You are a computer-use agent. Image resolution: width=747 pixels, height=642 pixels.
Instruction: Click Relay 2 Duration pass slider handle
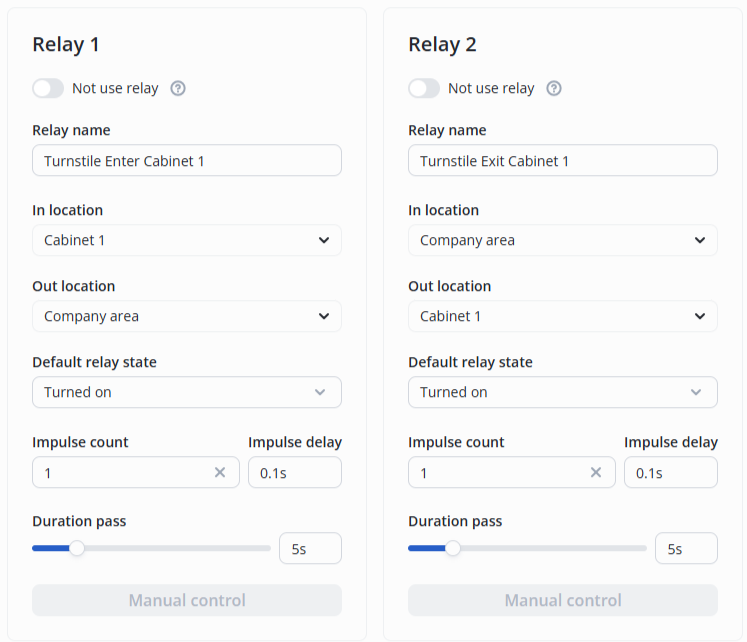453,548
